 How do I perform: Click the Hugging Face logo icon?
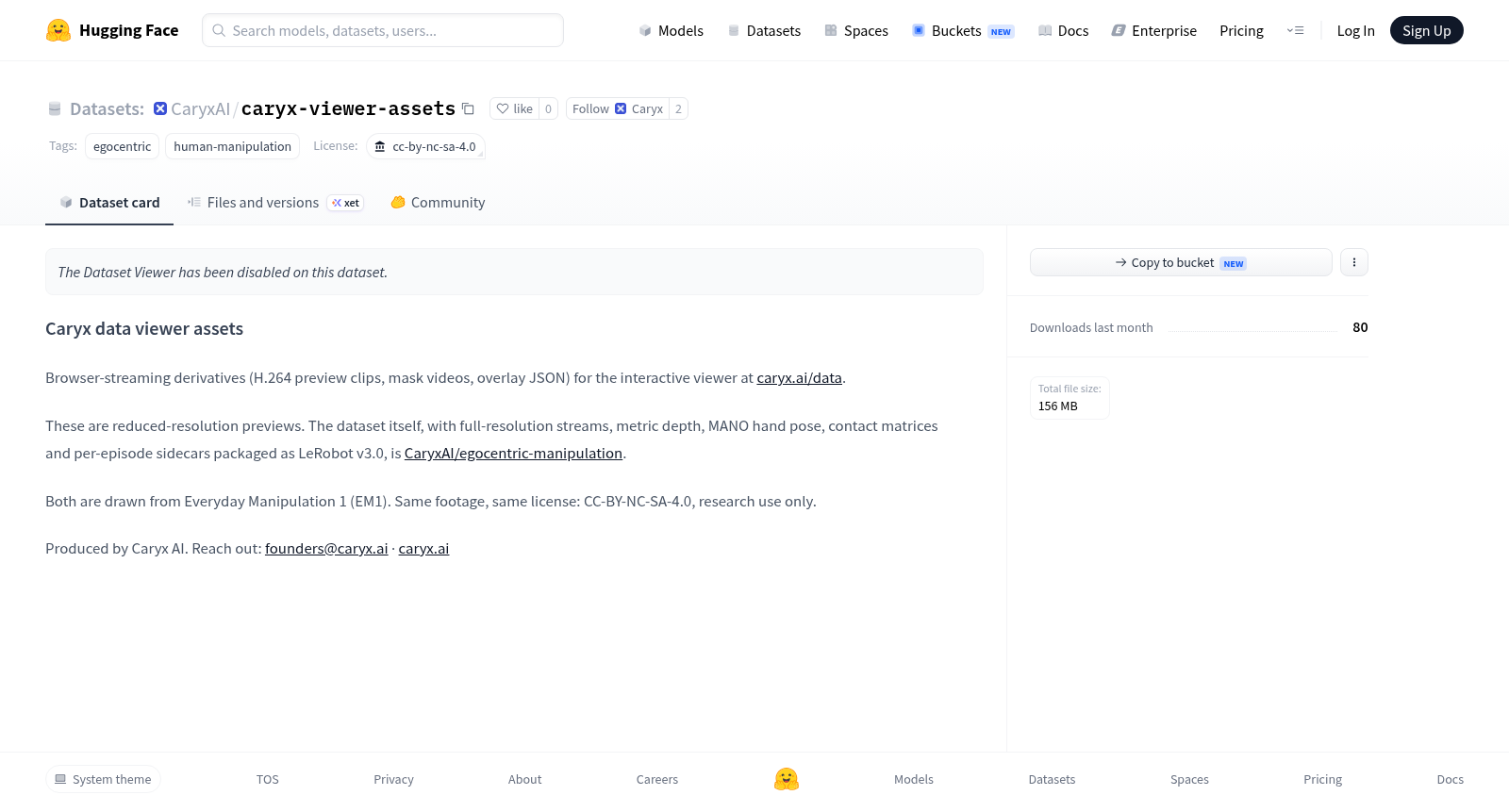[58, 30]
